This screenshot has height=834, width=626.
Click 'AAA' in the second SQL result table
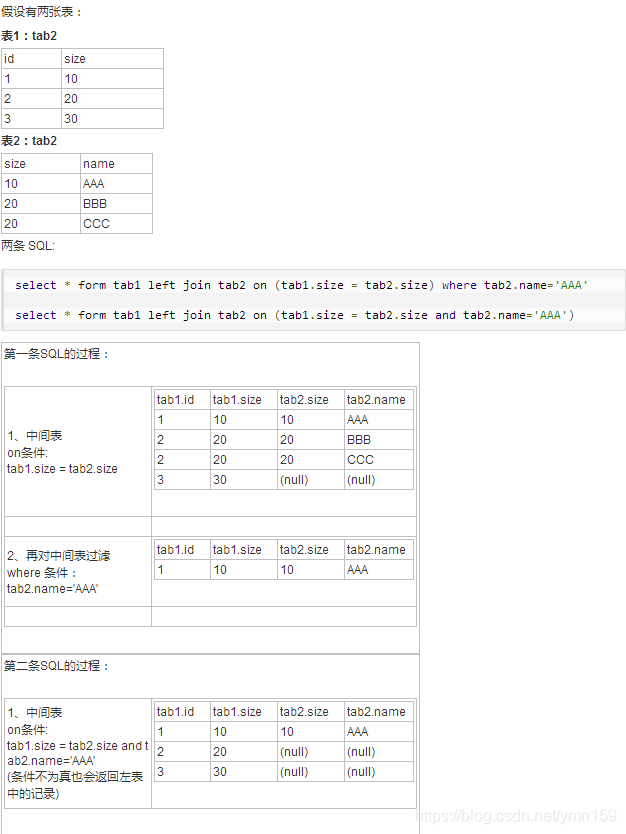click(379, 732)
